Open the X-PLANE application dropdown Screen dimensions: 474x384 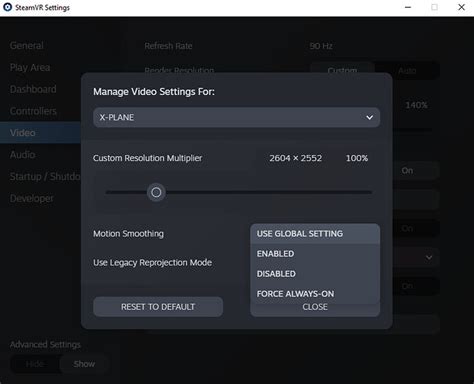click(x=236, y=117)
